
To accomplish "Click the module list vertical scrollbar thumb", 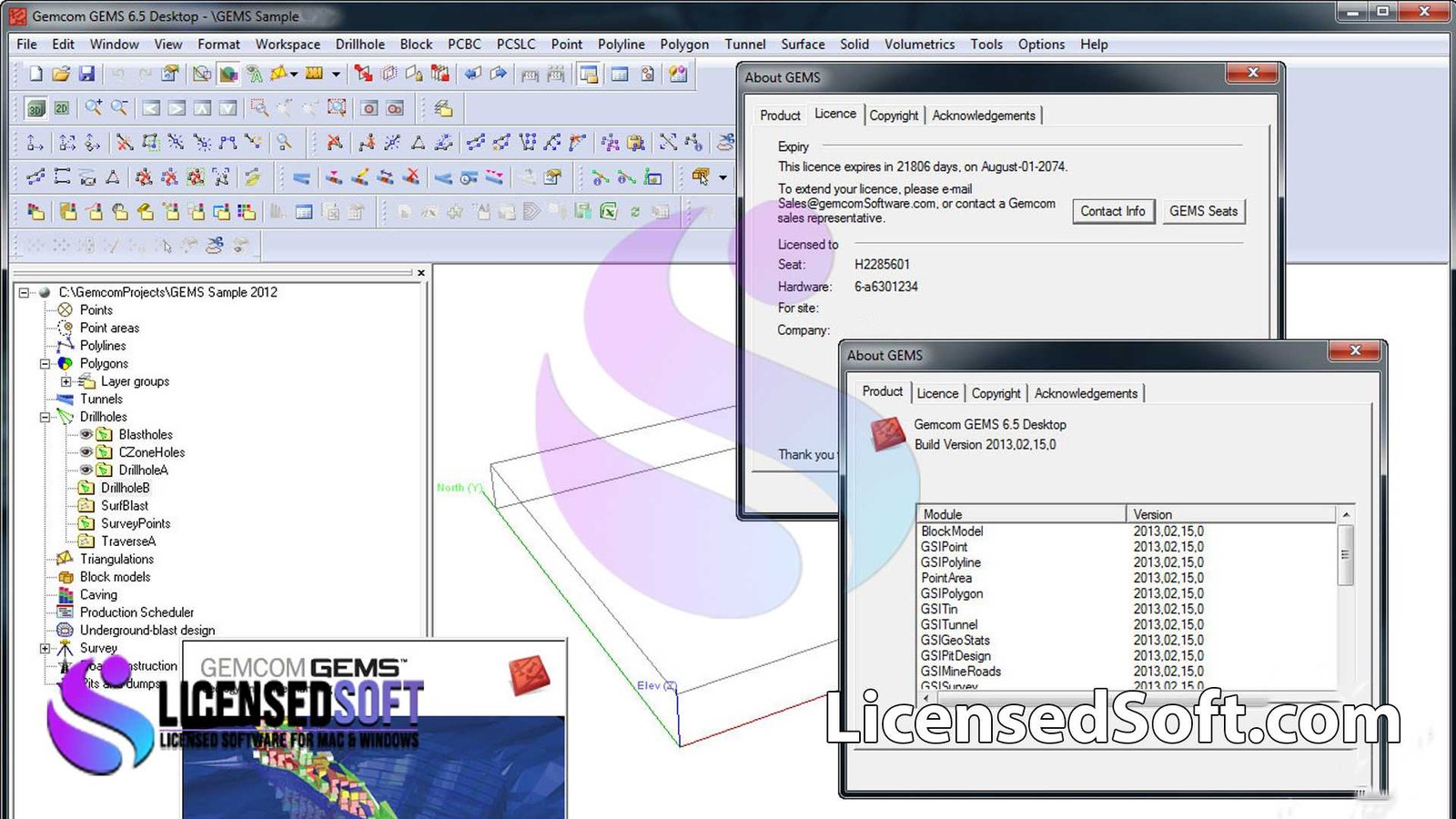I will click(1346, 554).
